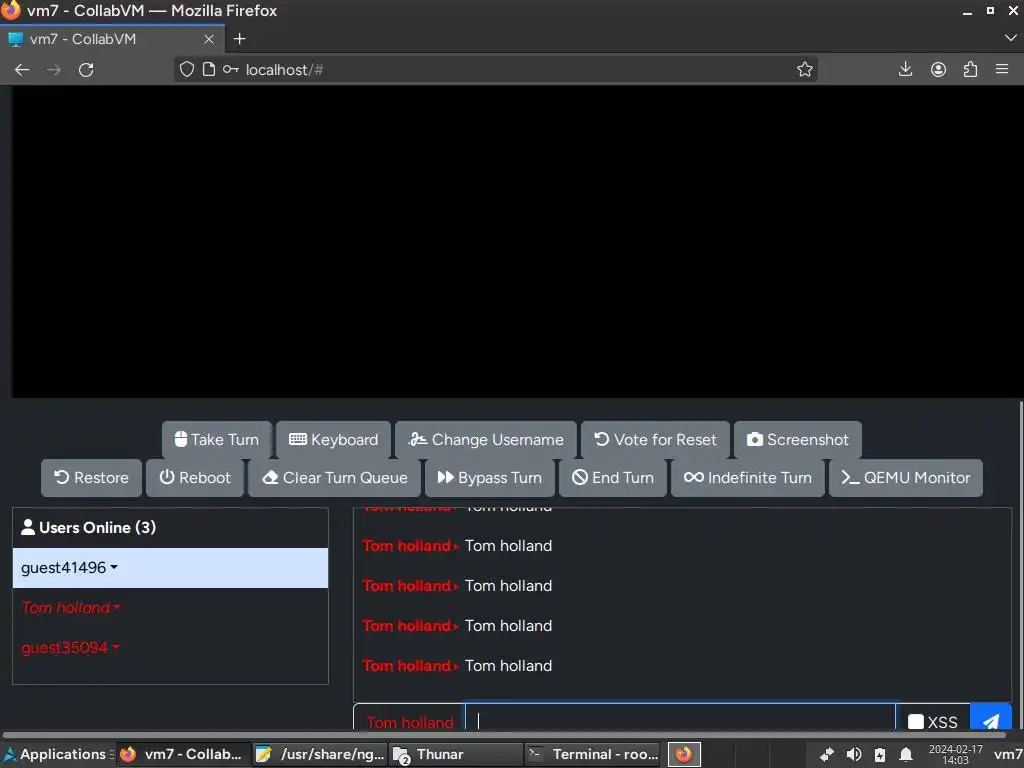
Task: Go back in Firefox
Action: point(22,70)
